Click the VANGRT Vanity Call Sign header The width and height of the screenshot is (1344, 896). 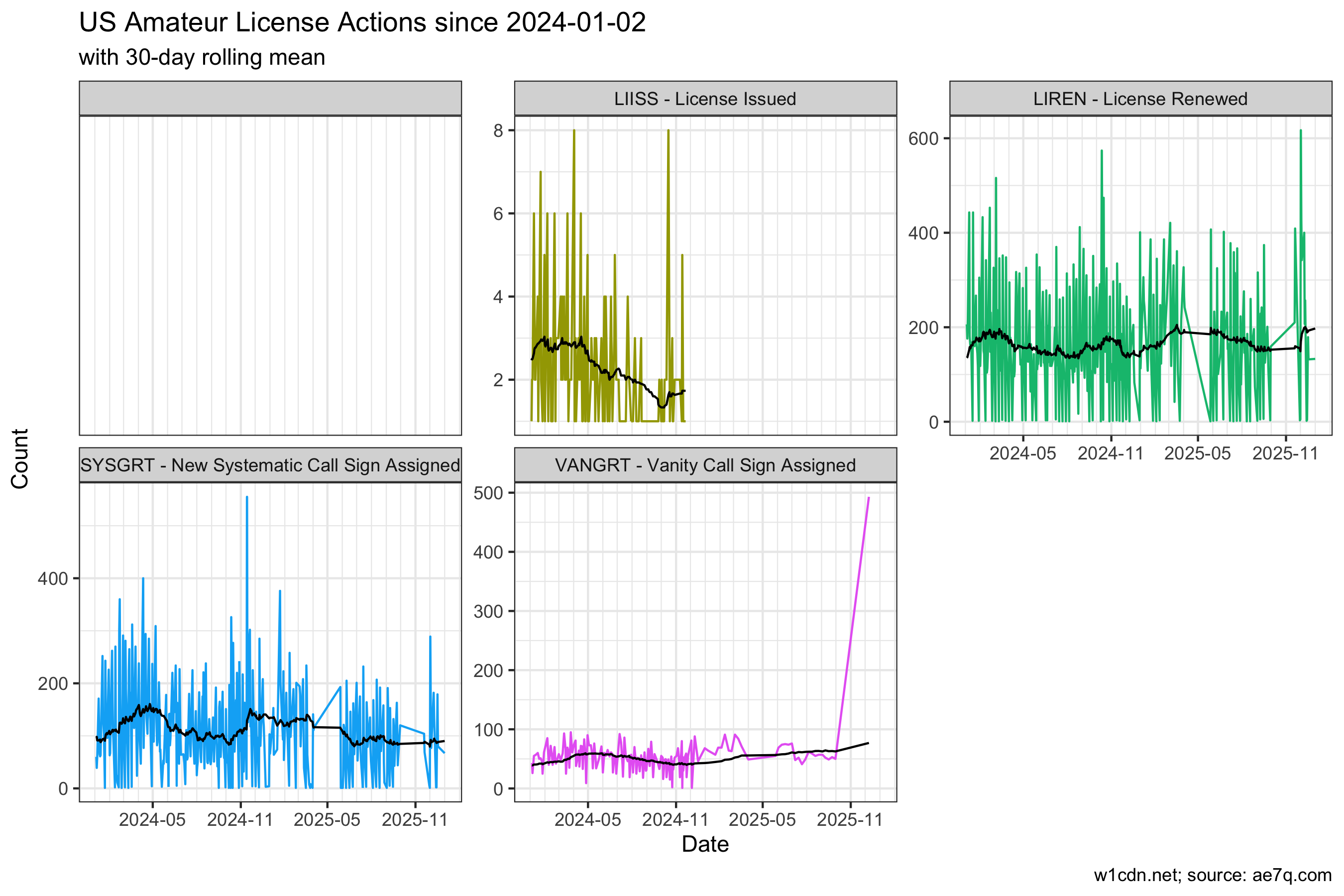(705, 465)
